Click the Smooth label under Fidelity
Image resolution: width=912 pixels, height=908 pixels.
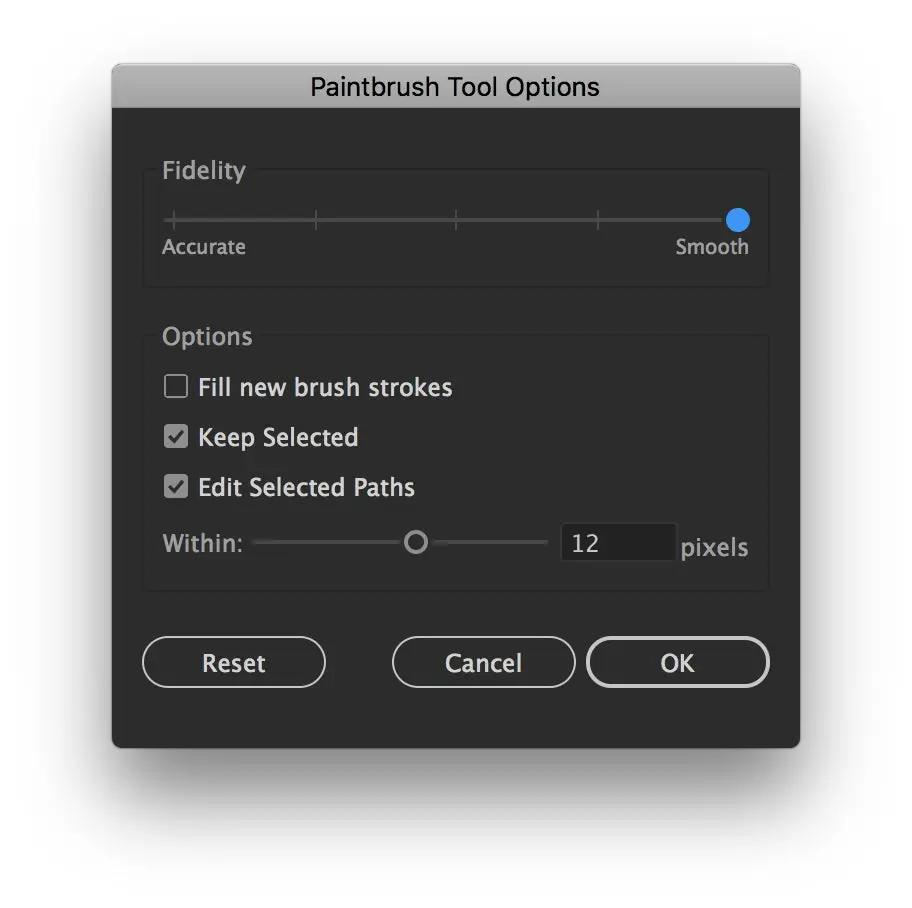click(x=711, y=247)
